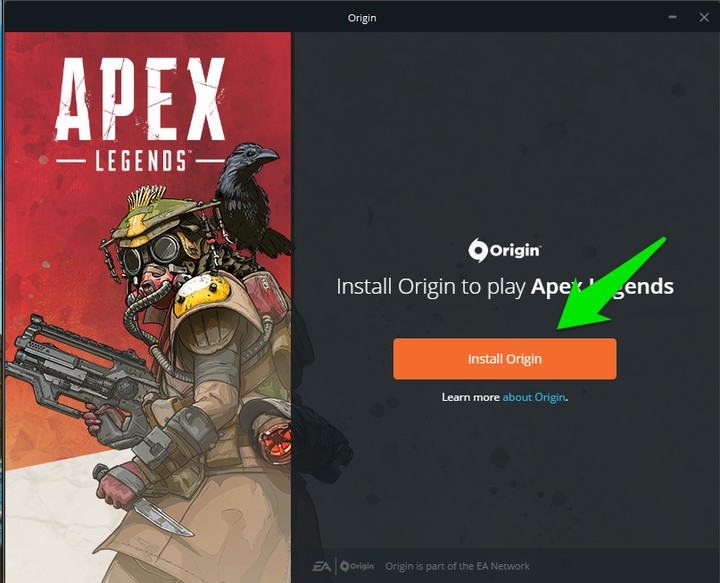Click the Install Origin button
The width and height of the screenshot is (720, 583).
(505, 359)
